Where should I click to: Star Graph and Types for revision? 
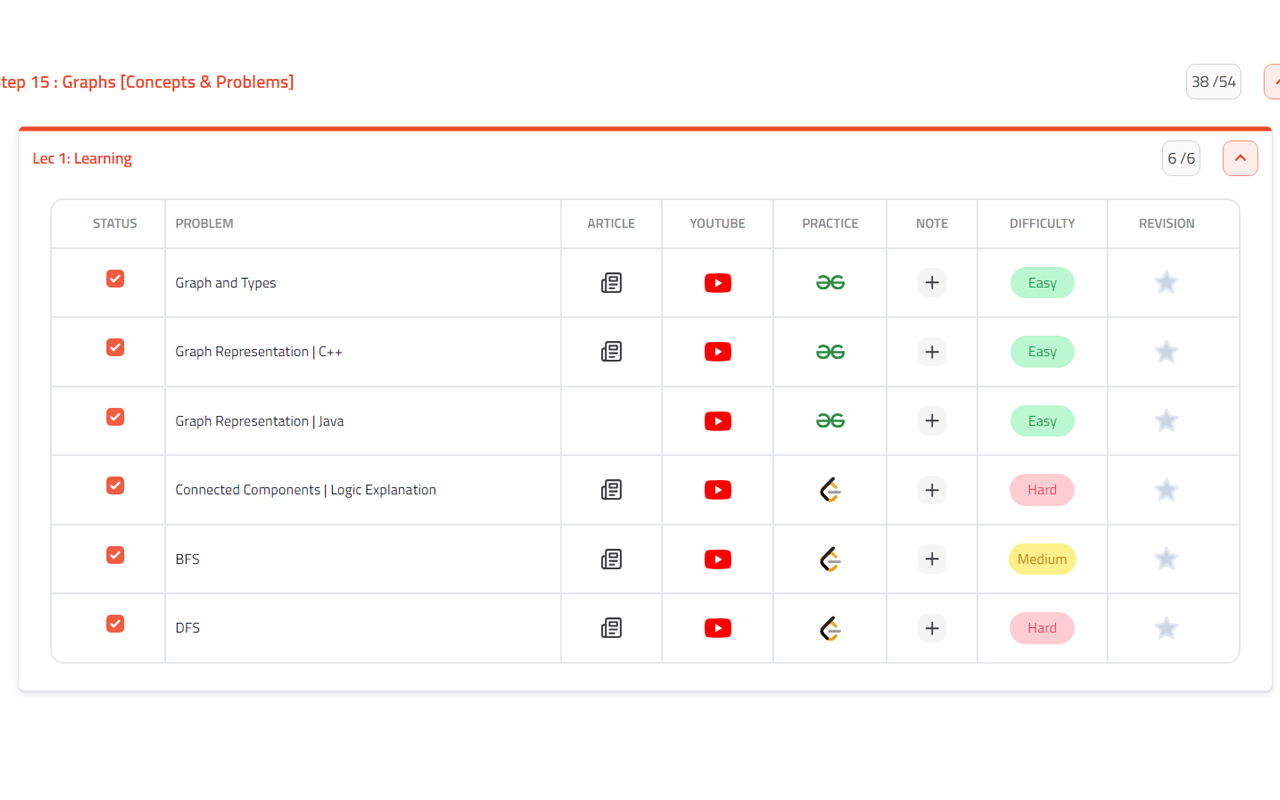pos(1166,282)
